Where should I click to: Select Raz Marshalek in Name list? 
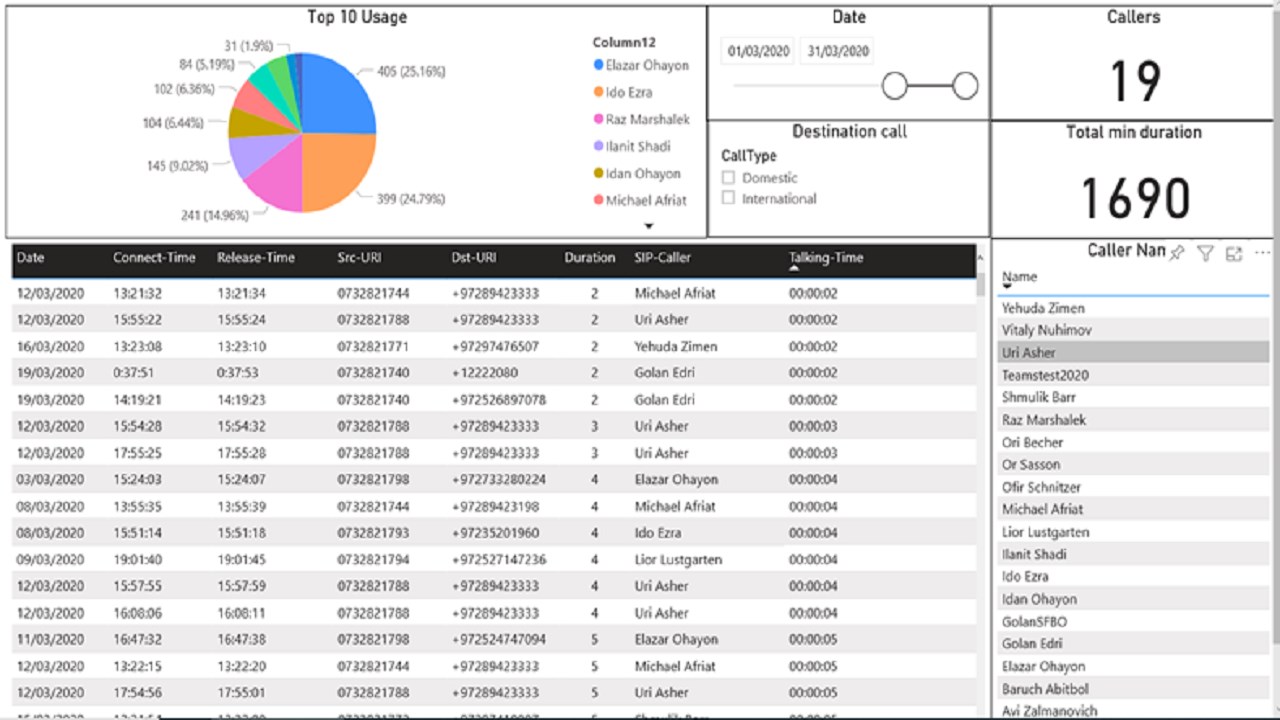(1133, 420)
